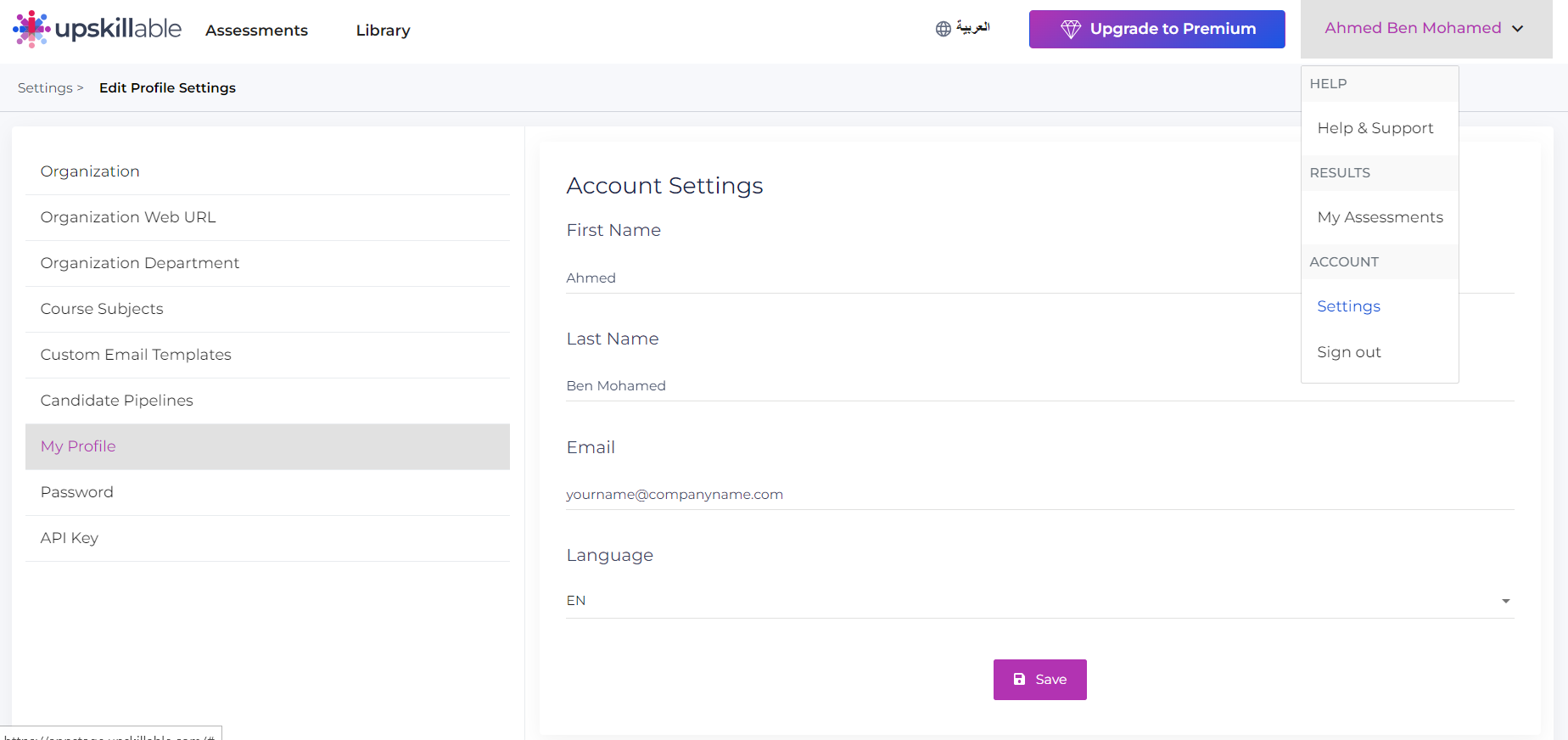Screen dimensions: 1568x740
Task: Select My Profile in sidebar
Action: 267,447
